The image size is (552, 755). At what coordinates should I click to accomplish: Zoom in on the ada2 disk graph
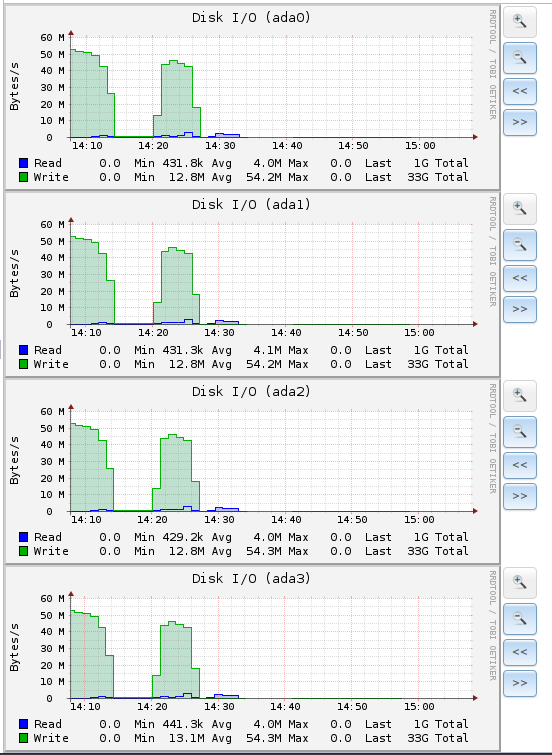coord(520,396)
